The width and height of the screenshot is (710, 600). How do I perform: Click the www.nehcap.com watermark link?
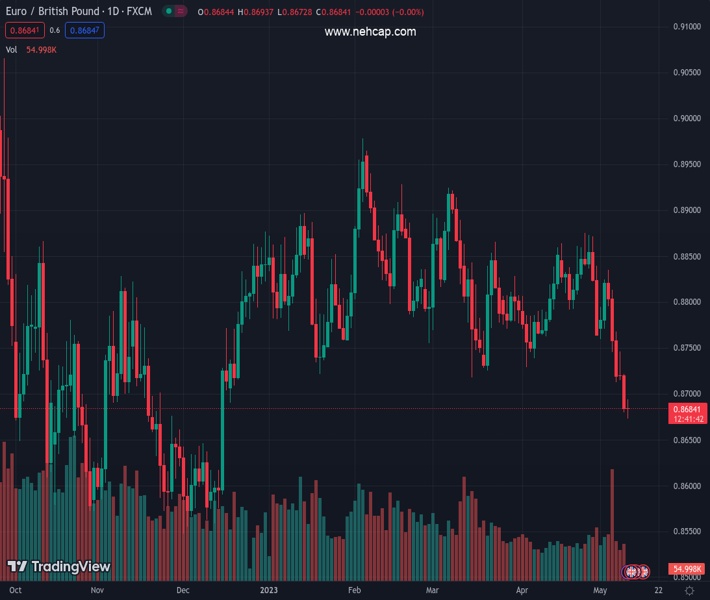click(x=370, y=32)
